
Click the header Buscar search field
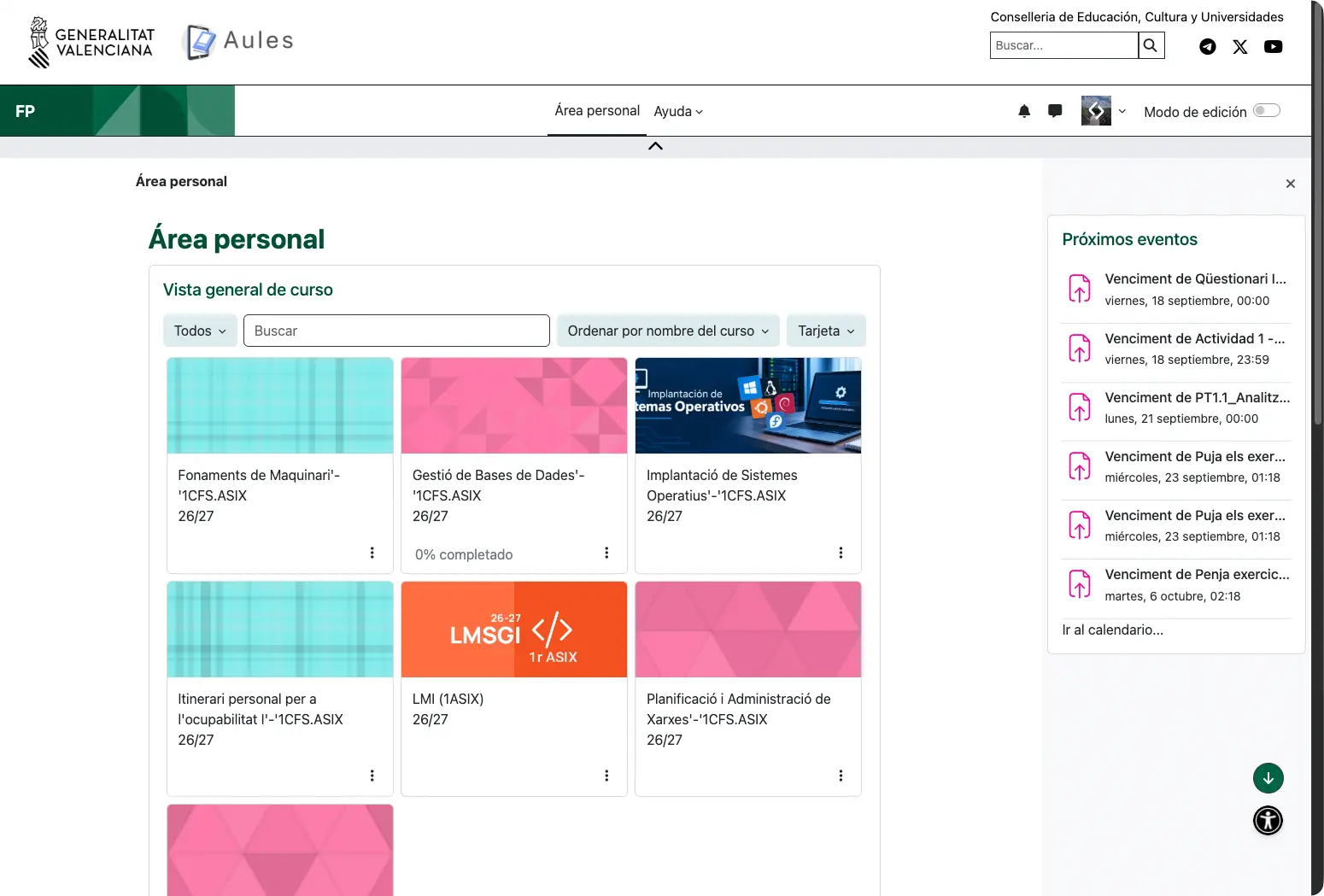coord(1064,45)
